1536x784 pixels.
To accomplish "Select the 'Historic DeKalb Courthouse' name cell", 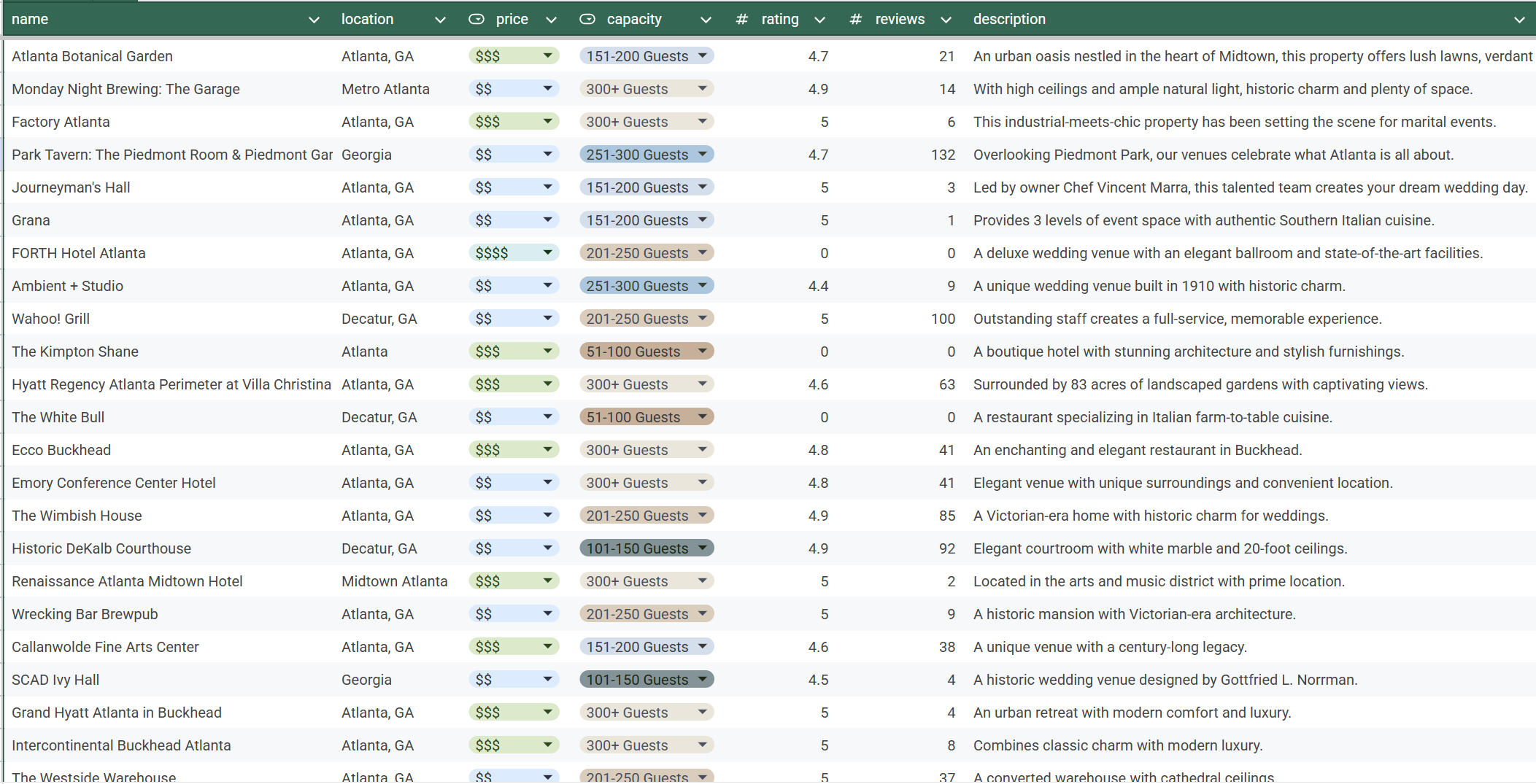I will pyautogui.click(x=169, y=548).
